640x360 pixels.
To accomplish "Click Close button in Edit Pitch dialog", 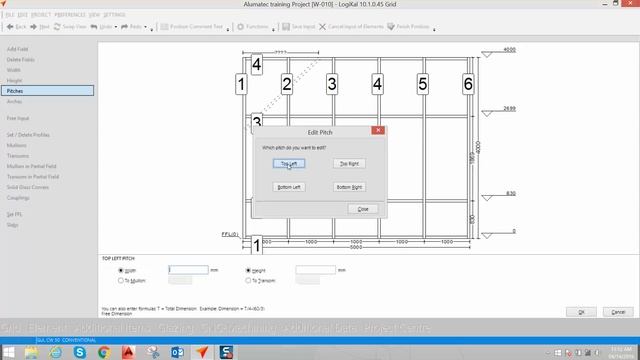I will (363, 209).
